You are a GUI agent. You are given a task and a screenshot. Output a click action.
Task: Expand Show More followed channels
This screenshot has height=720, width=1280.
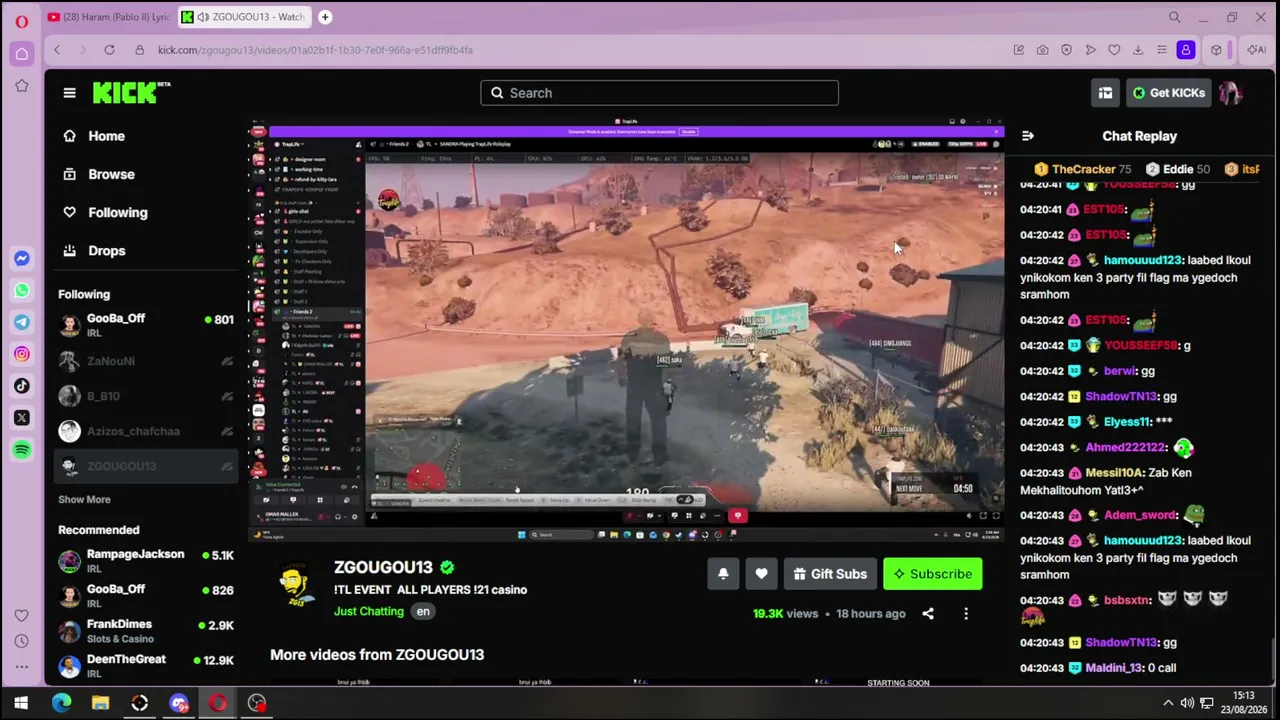pyautogui.click(x=84, y=499)
